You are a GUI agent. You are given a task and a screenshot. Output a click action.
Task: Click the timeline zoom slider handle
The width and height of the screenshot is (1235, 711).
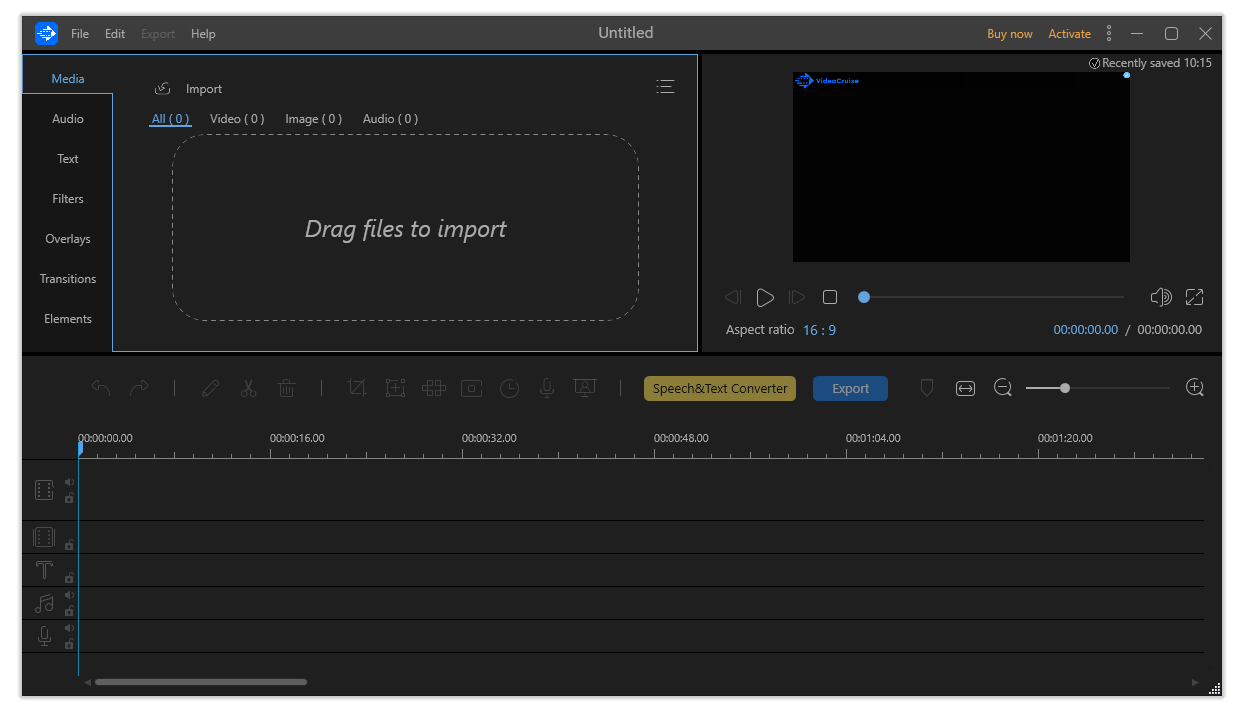1065,388
